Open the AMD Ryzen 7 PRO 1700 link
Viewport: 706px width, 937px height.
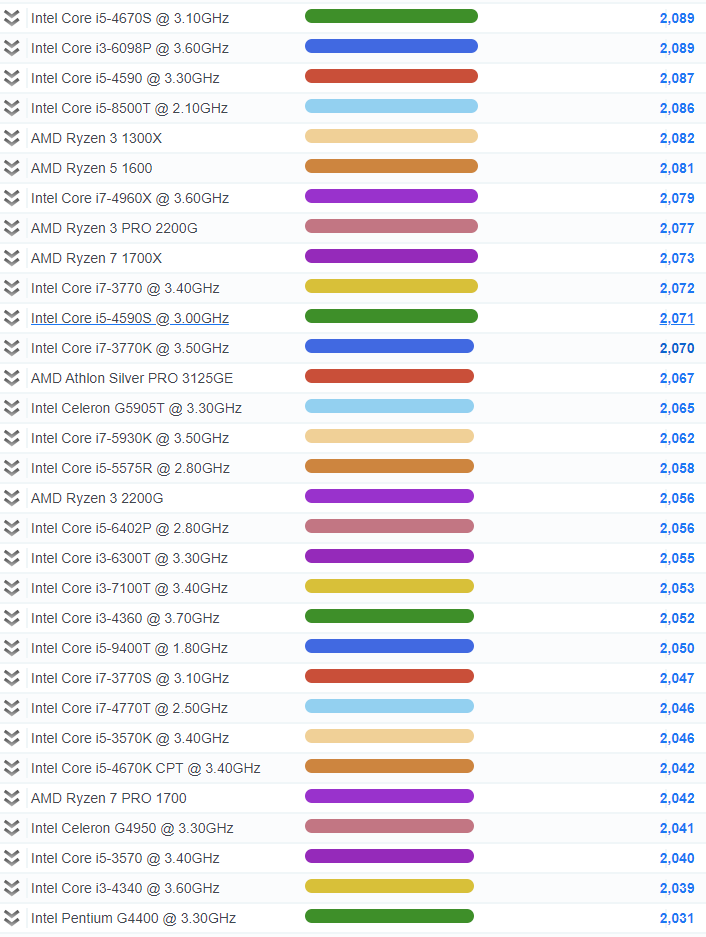click(109, 798)
